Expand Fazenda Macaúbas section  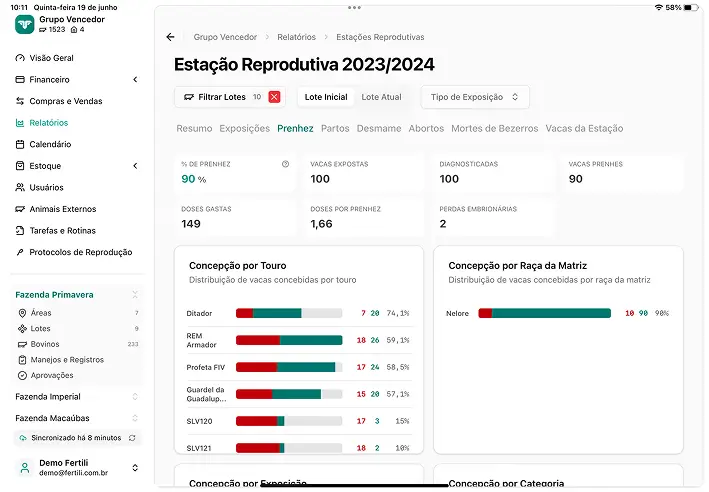pyautogui.click(x=135, y=418)
